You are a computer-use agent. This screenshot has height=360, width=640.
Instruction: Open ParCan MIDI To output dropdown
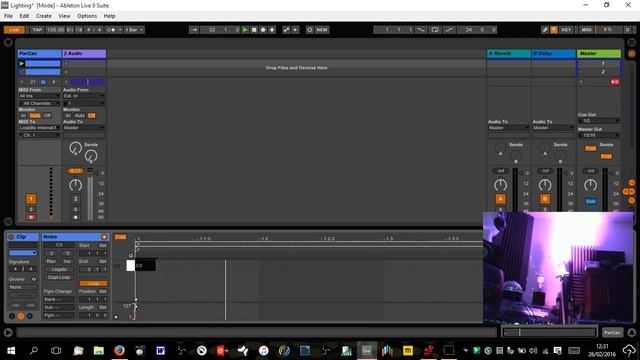39,128
